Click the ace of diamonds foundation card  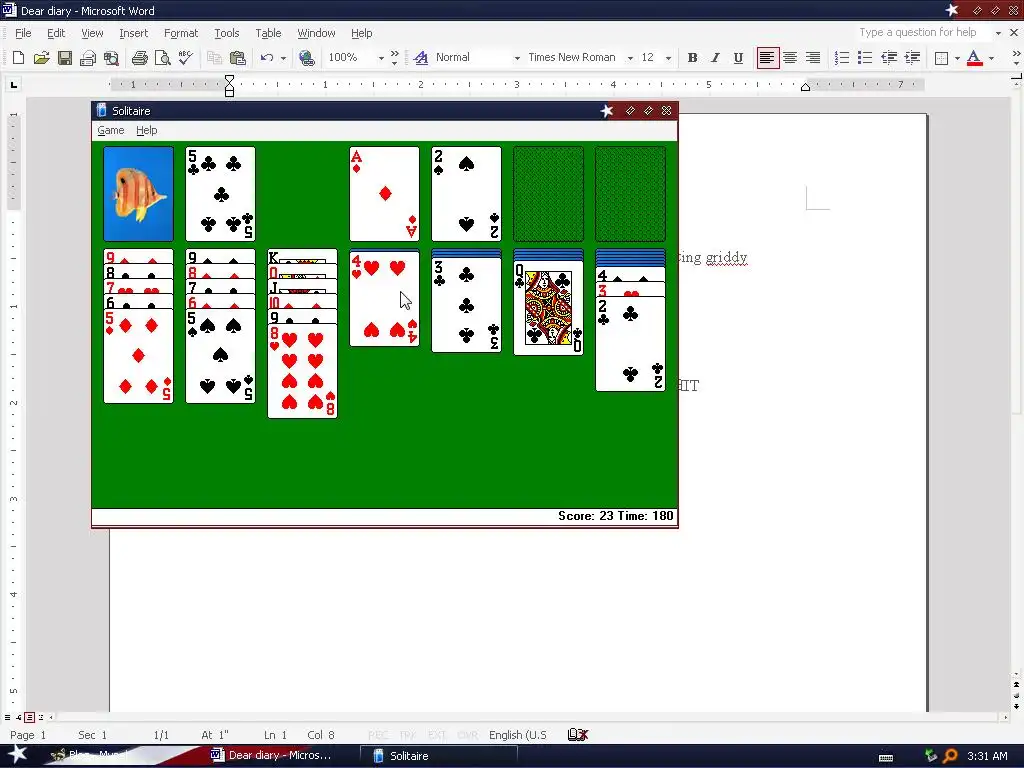(385, 194)
